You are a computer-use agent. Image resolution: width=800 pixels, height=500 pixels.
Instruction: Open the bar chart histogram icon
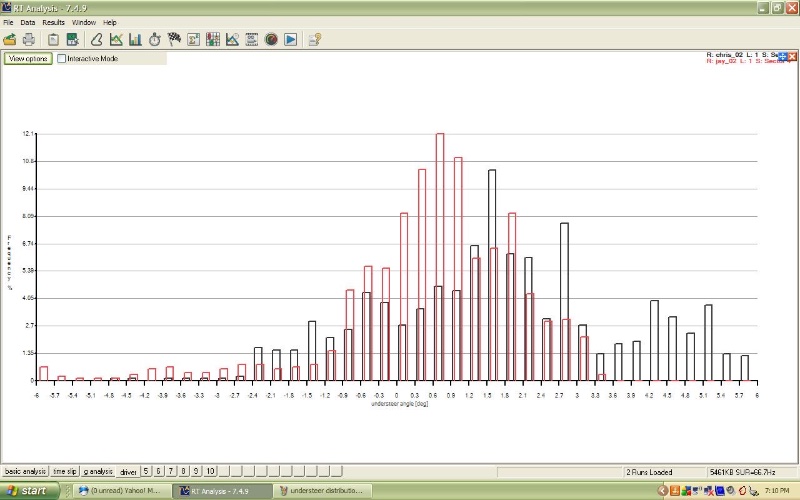click(x=135, y=40)
